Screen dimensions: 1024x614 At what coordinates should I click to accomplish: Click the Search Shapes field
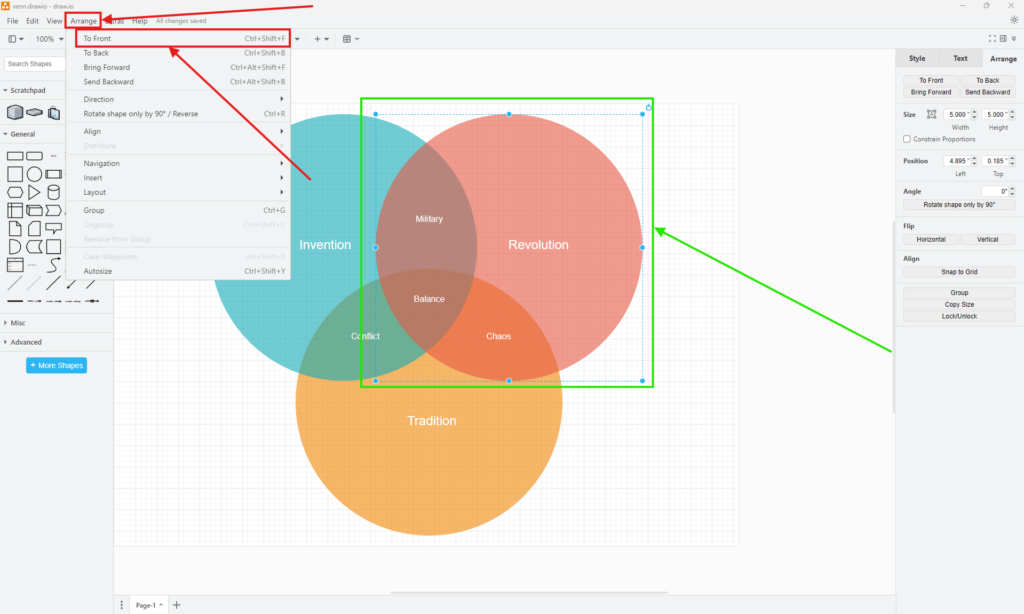tap(35, 64)
